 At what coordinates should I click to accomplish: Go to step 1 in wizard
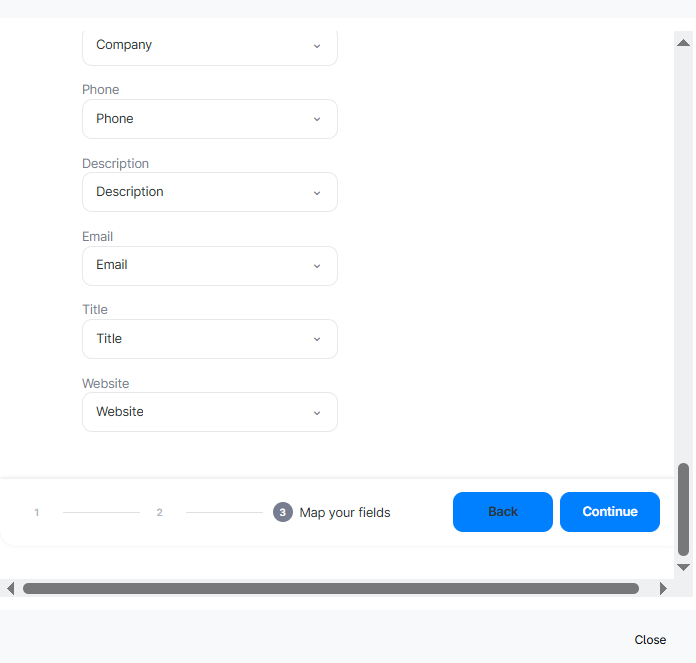(37, 513)
